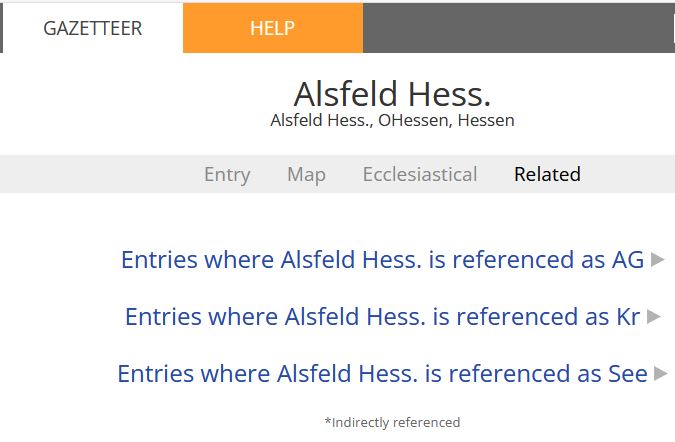Click empty light gray strip left of Entry

(x=100, y=174)
